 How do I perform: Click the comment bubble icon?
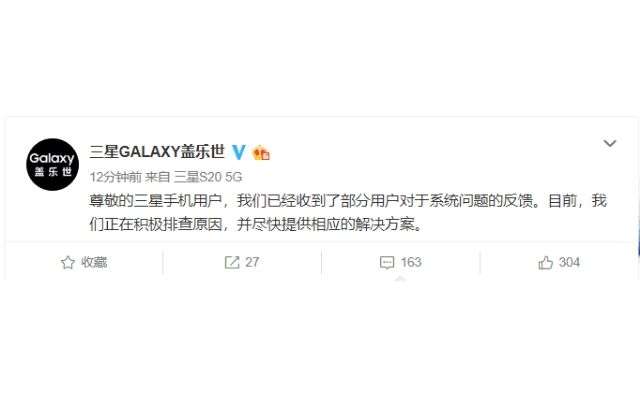[x=387, y=262]
